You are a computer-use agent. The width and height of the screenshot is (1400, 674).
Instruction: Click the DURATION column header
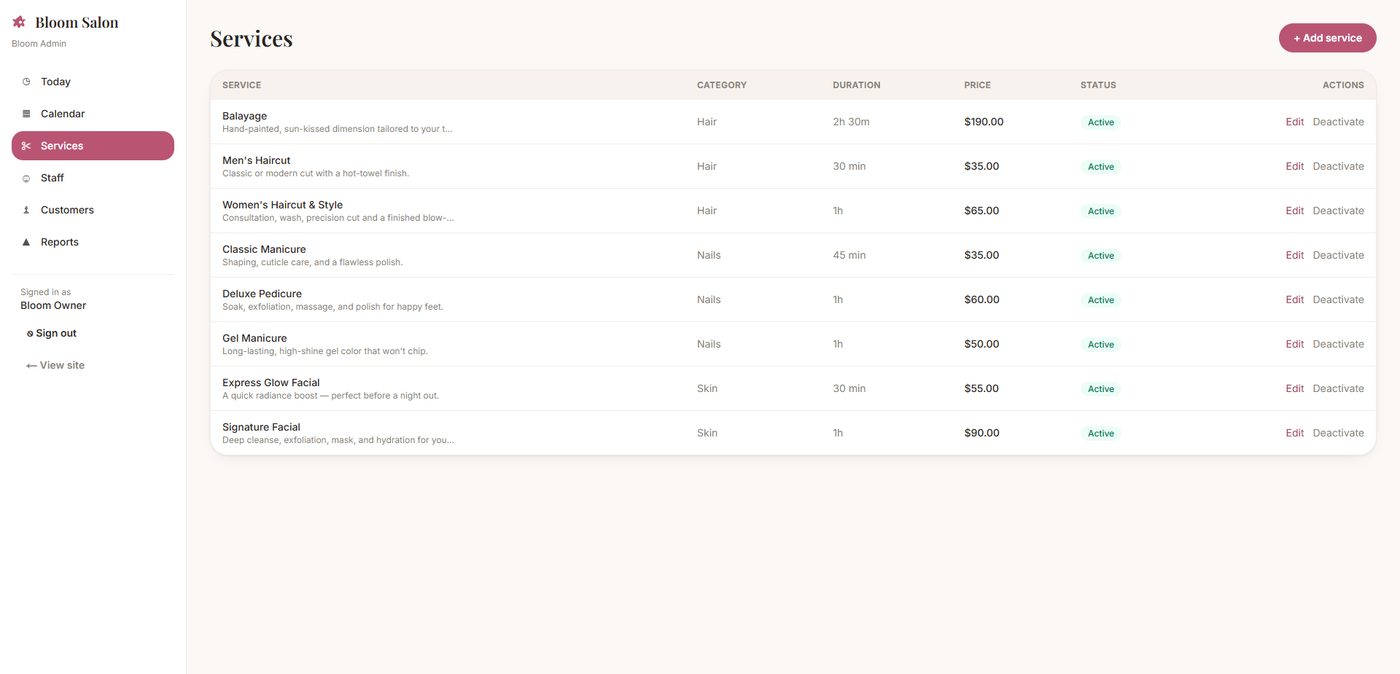click(857, 85)
